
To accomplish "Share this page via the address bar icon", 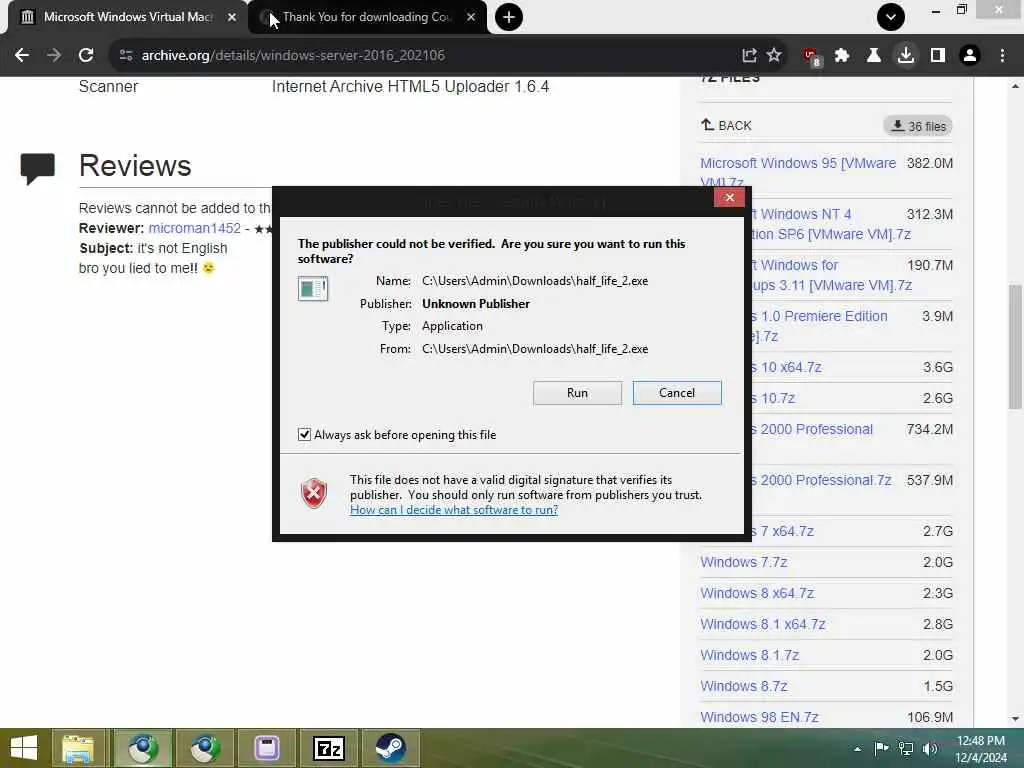I will click(x=749, y=56).
